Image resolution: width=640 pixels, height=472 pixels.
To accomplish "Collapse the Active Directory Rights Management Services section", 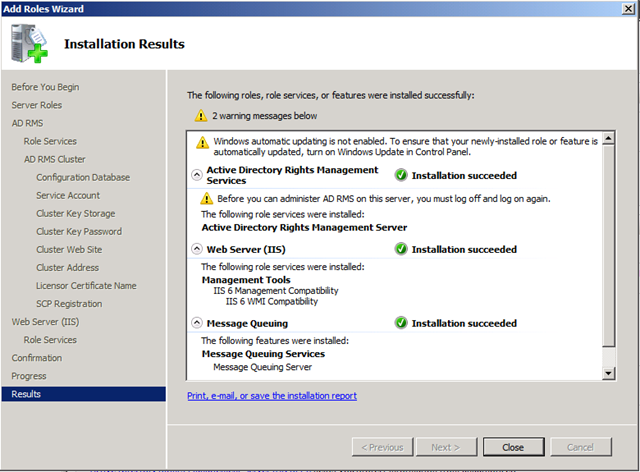I will pos(197,175).
